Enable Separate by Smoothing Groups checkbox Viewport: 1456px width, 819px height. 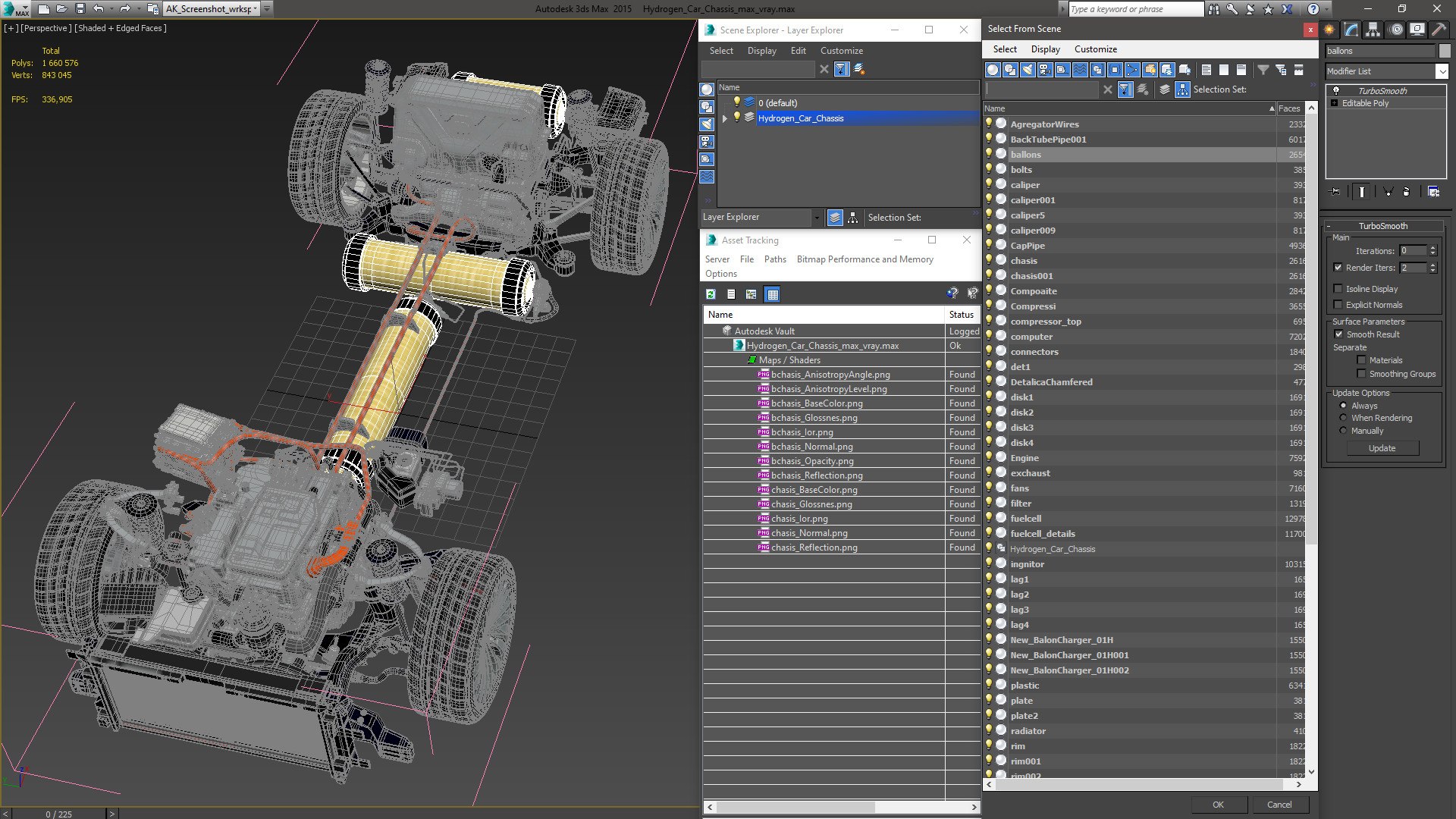[x=1361, y=374]
